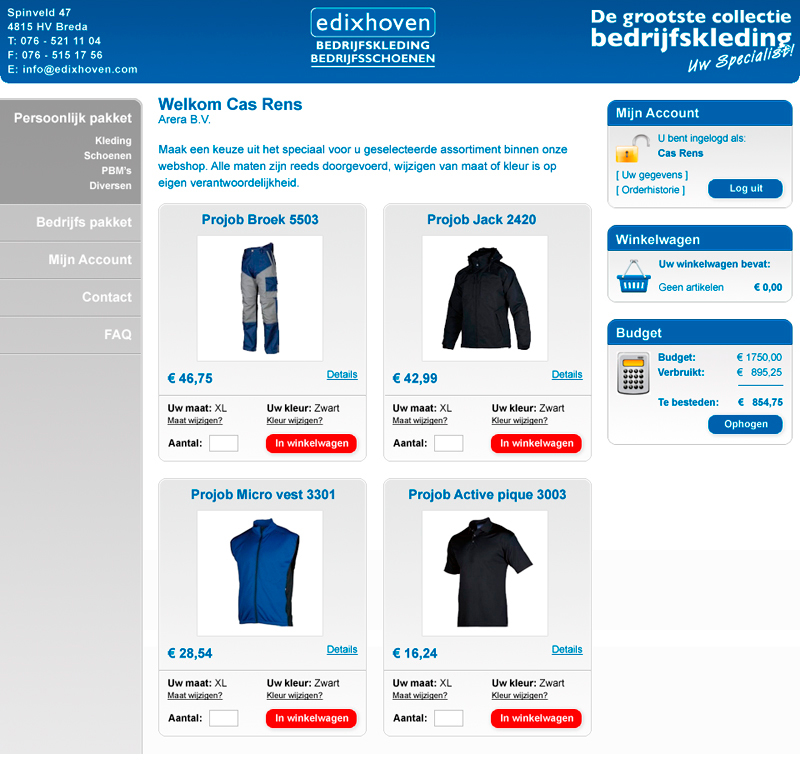Open Projob Broek 5503 trousers image

click(260, 298)
